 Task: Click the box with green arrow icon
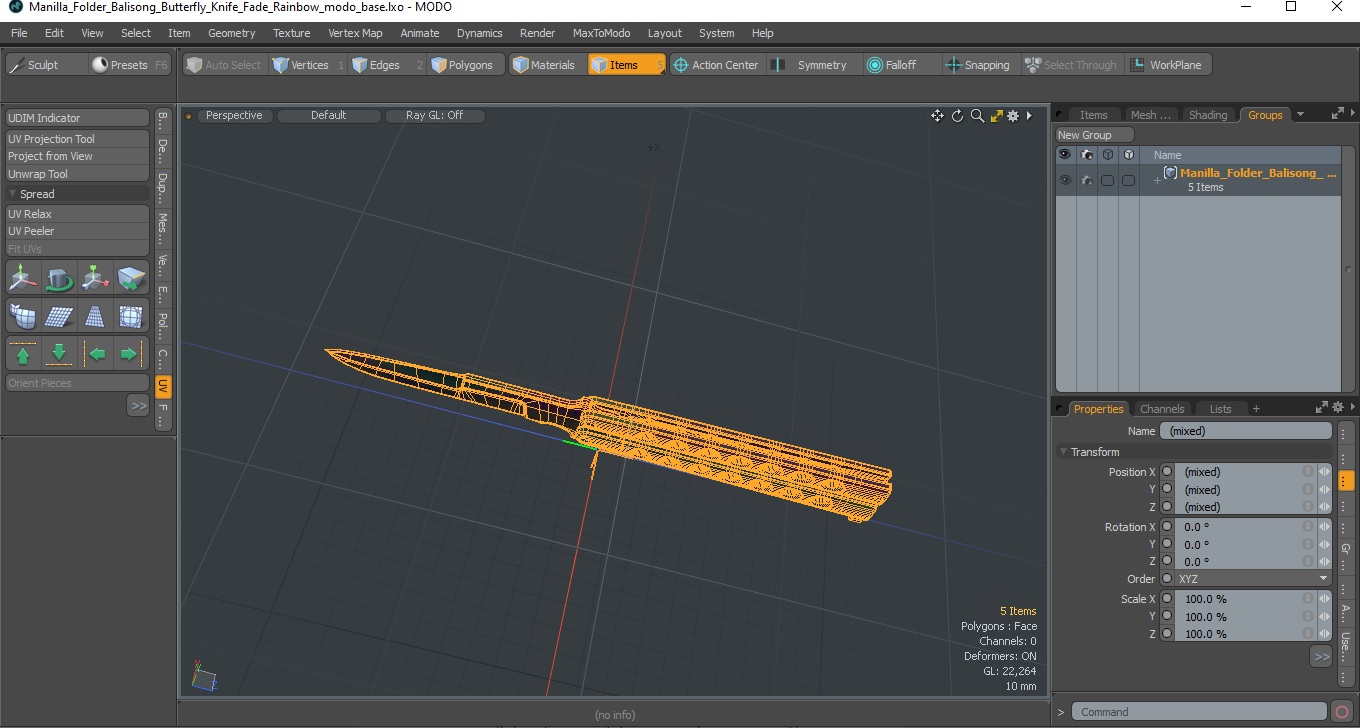point(131,278)
